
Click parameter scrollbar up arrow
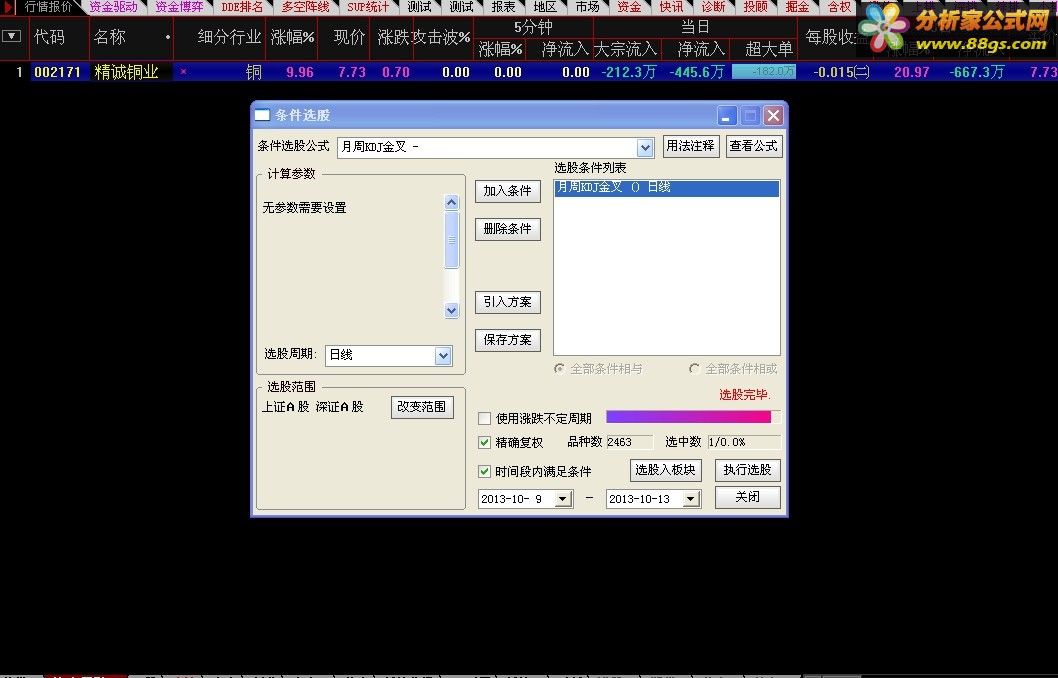451,202
